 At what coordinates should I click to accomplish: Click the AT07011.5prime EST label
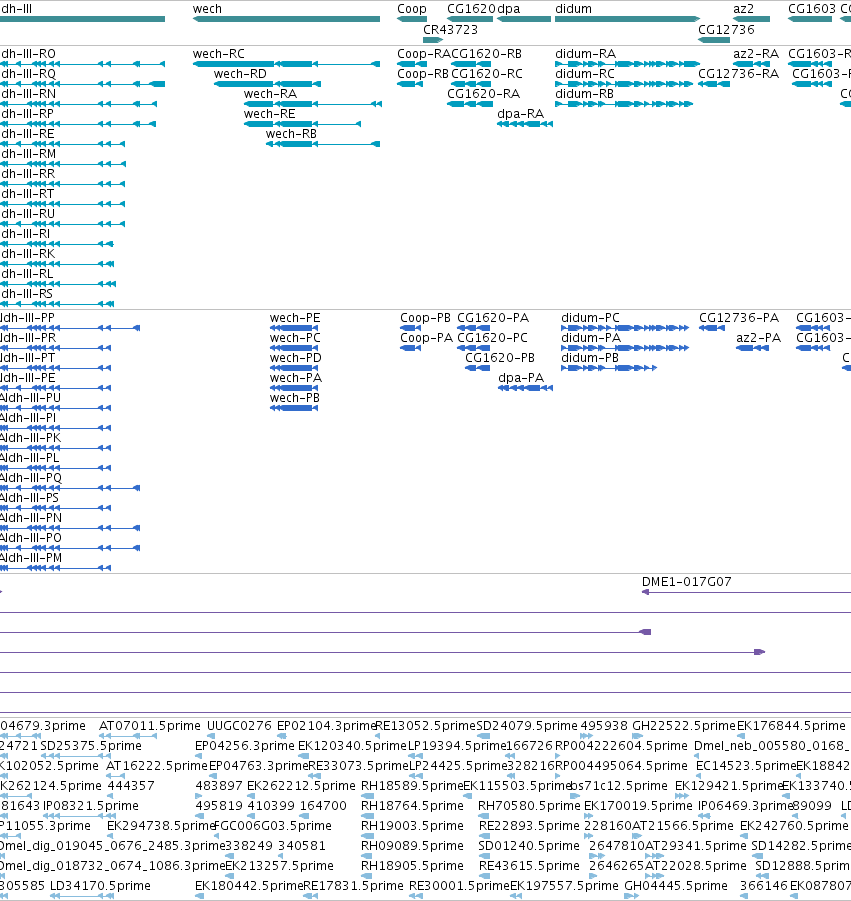point(149,726)
